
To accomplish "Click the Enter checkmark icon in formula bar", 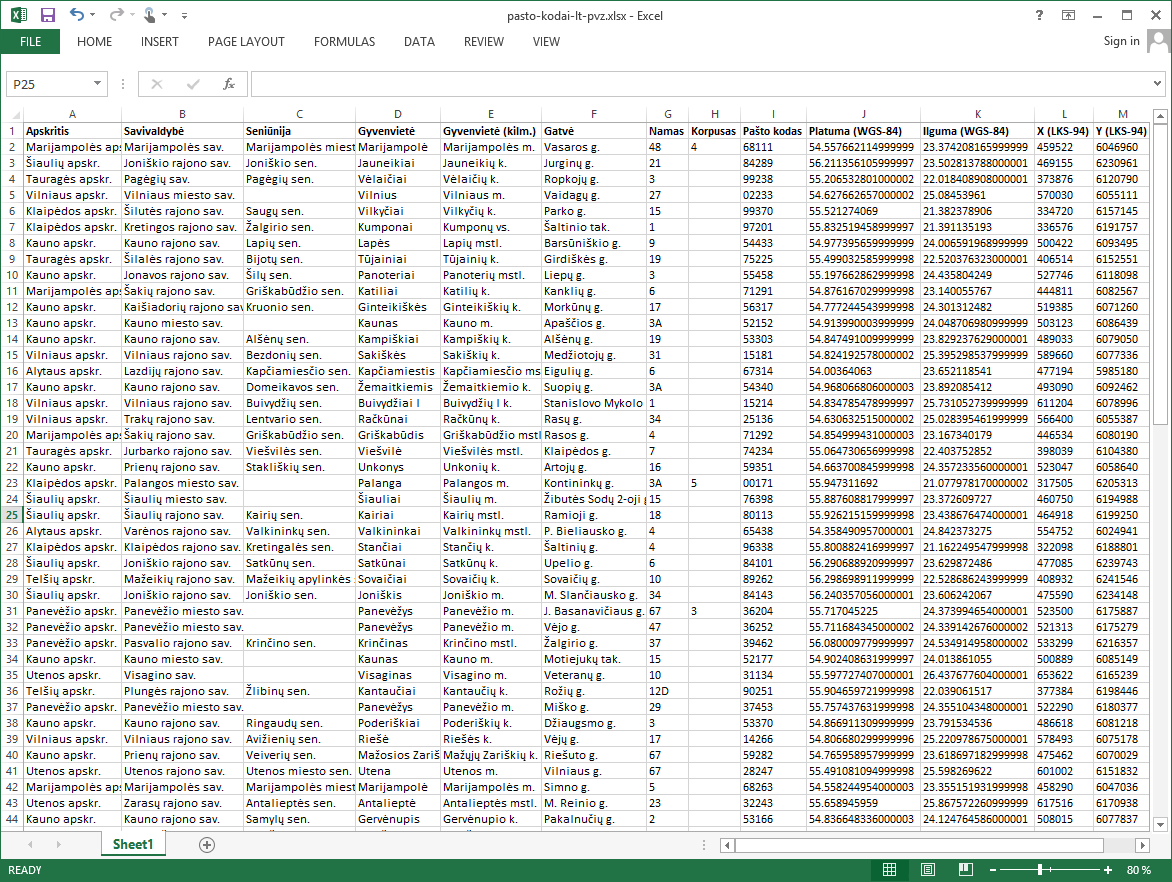I will pos(193,84).
